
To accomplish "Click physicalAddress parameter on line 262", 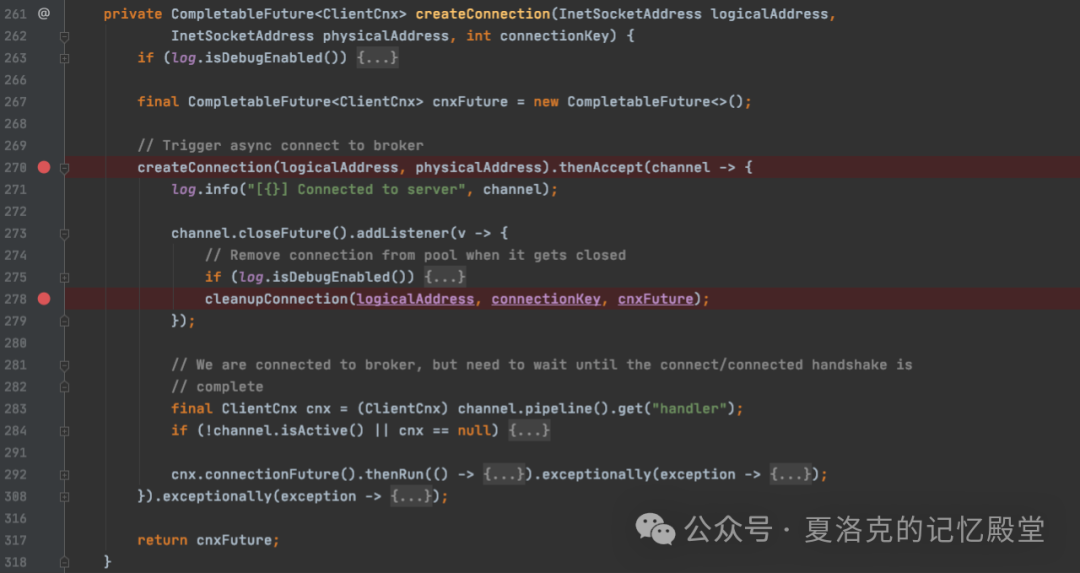I will tap(386, 36).
